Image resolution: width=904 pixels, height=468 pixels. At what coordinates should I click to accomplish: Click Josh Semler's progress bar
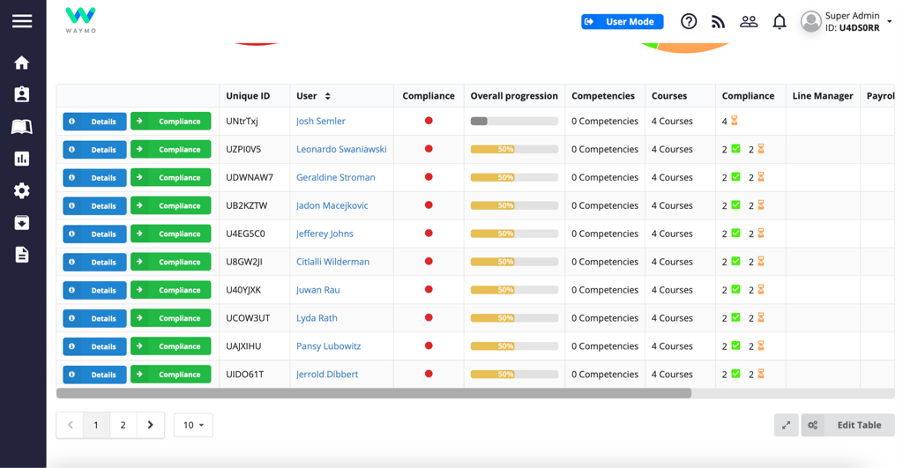[x=514, y=121]
